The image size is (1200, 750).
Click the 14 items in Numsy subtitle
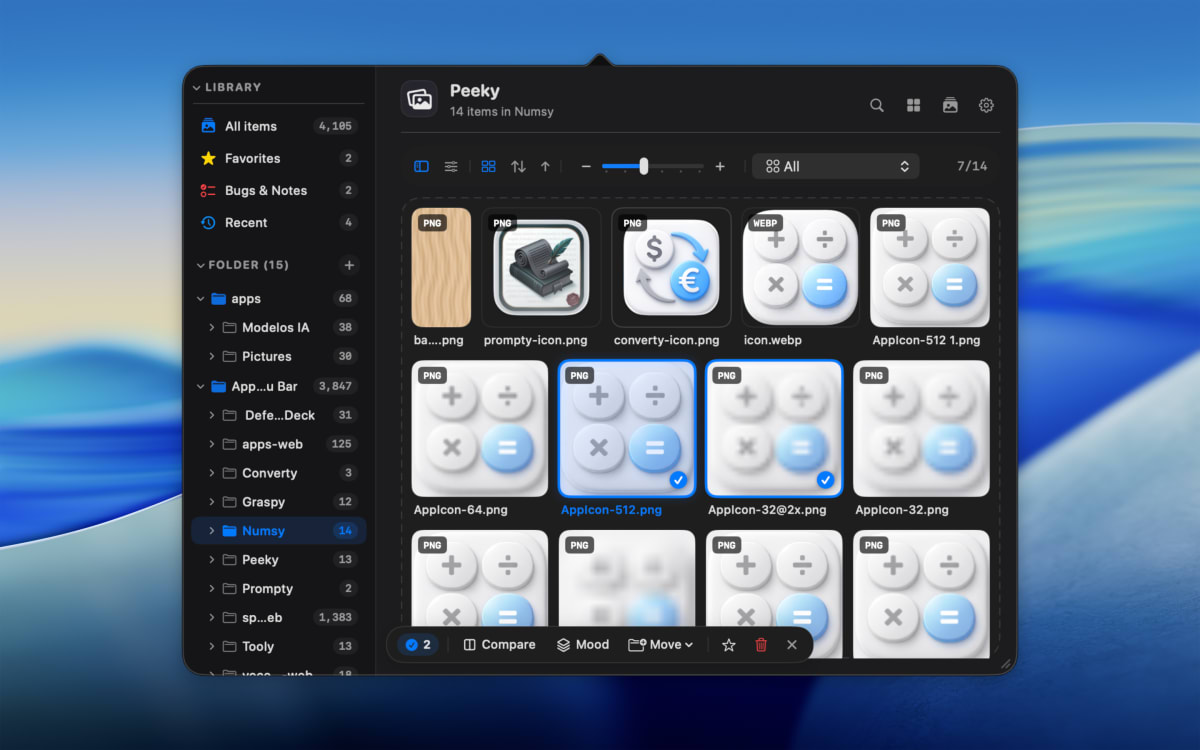click(501, 112)
